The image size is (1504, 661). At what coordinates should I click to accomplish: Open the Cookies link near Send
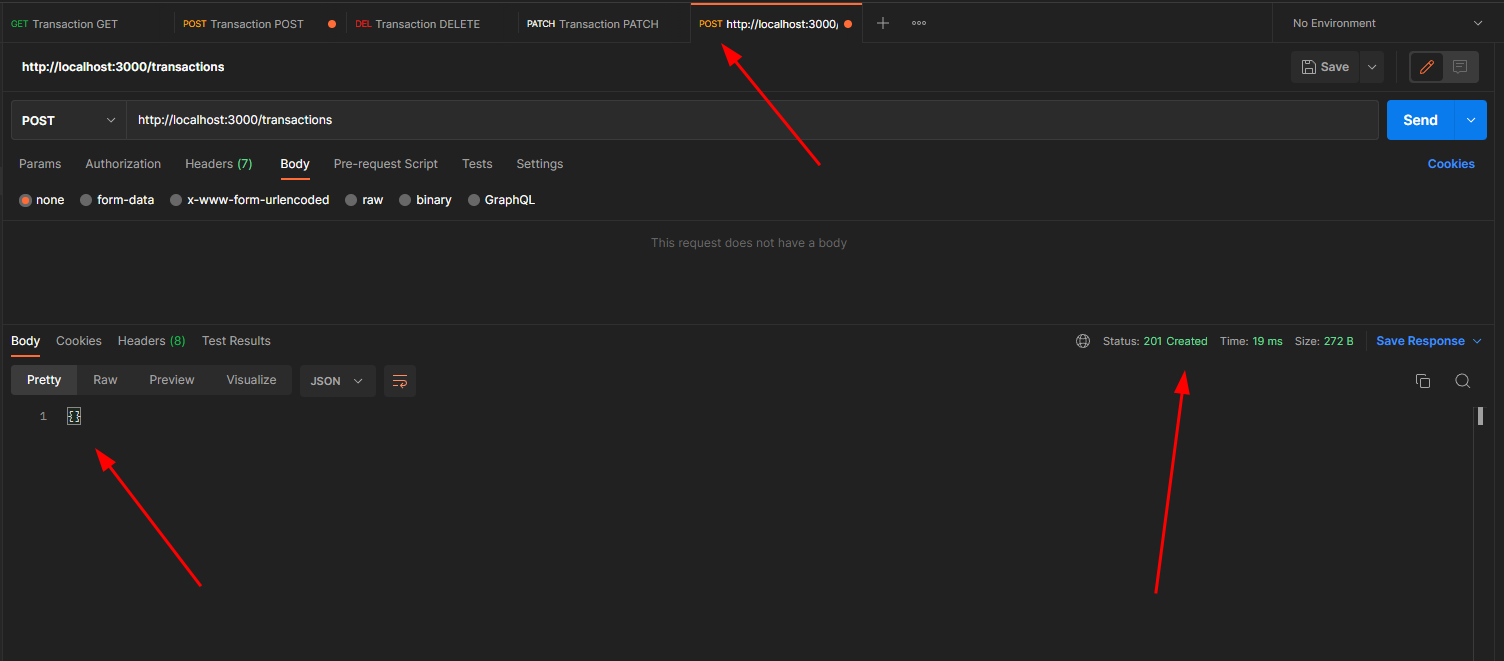(1451, 164)
